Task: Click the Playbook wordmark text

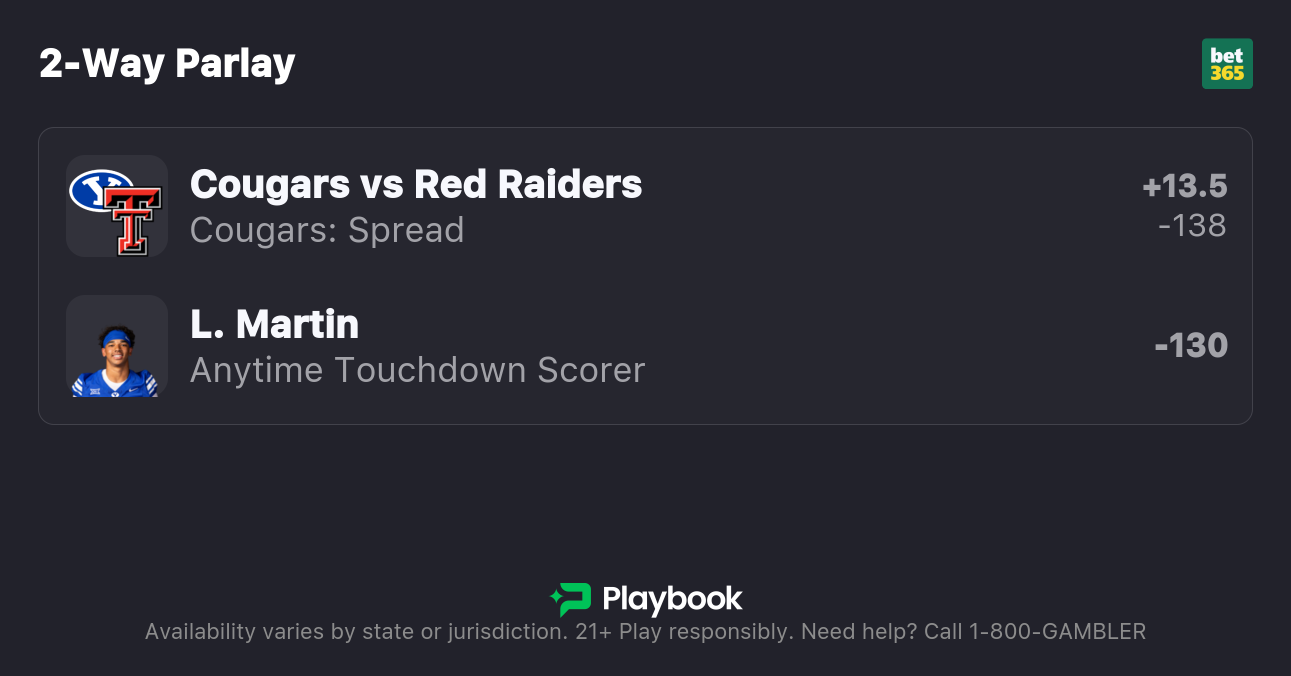Action: (x=672, y=599)
